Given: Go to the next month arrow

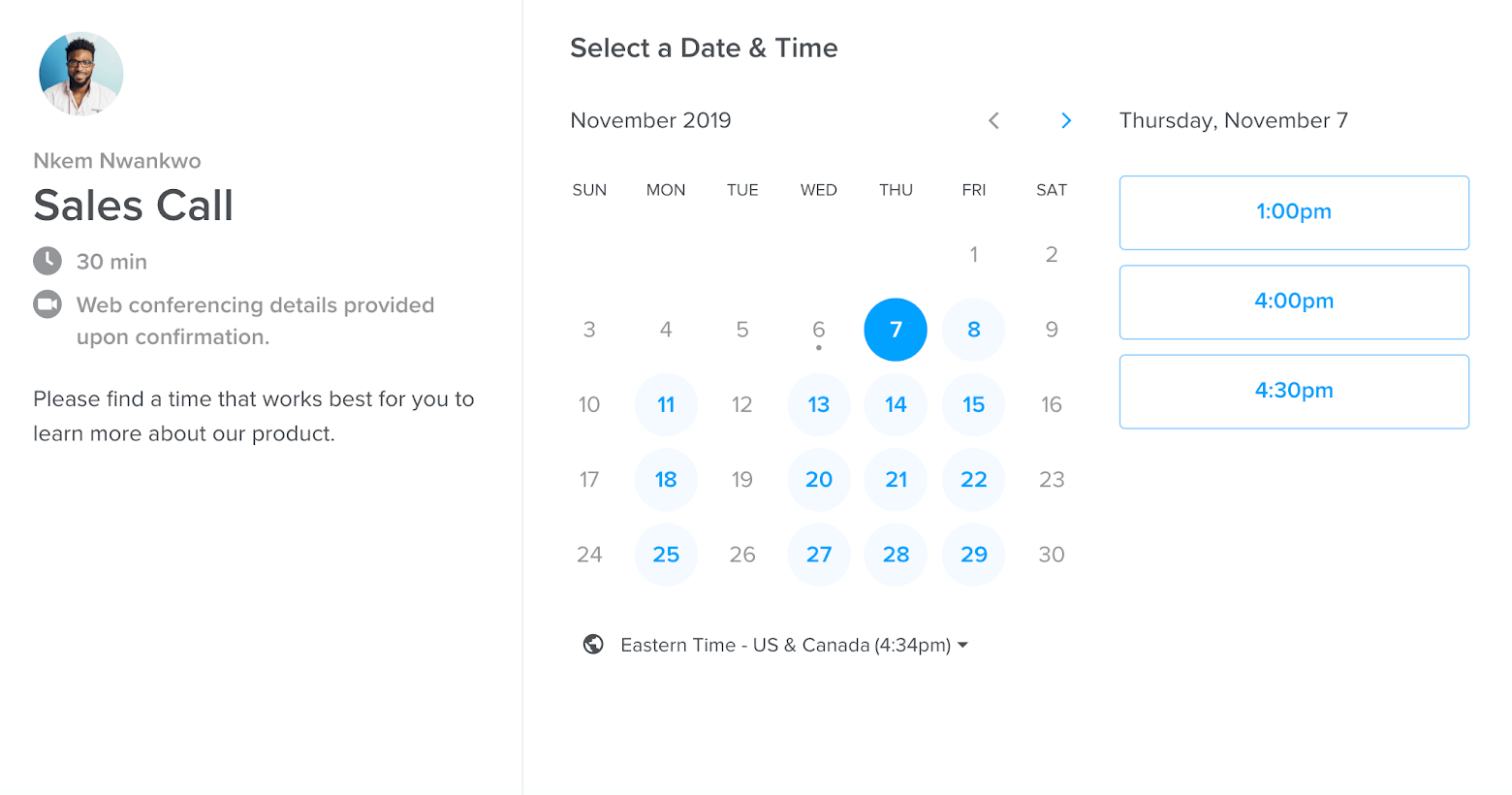Looking at the screenshot, I should pos(1066,120).
